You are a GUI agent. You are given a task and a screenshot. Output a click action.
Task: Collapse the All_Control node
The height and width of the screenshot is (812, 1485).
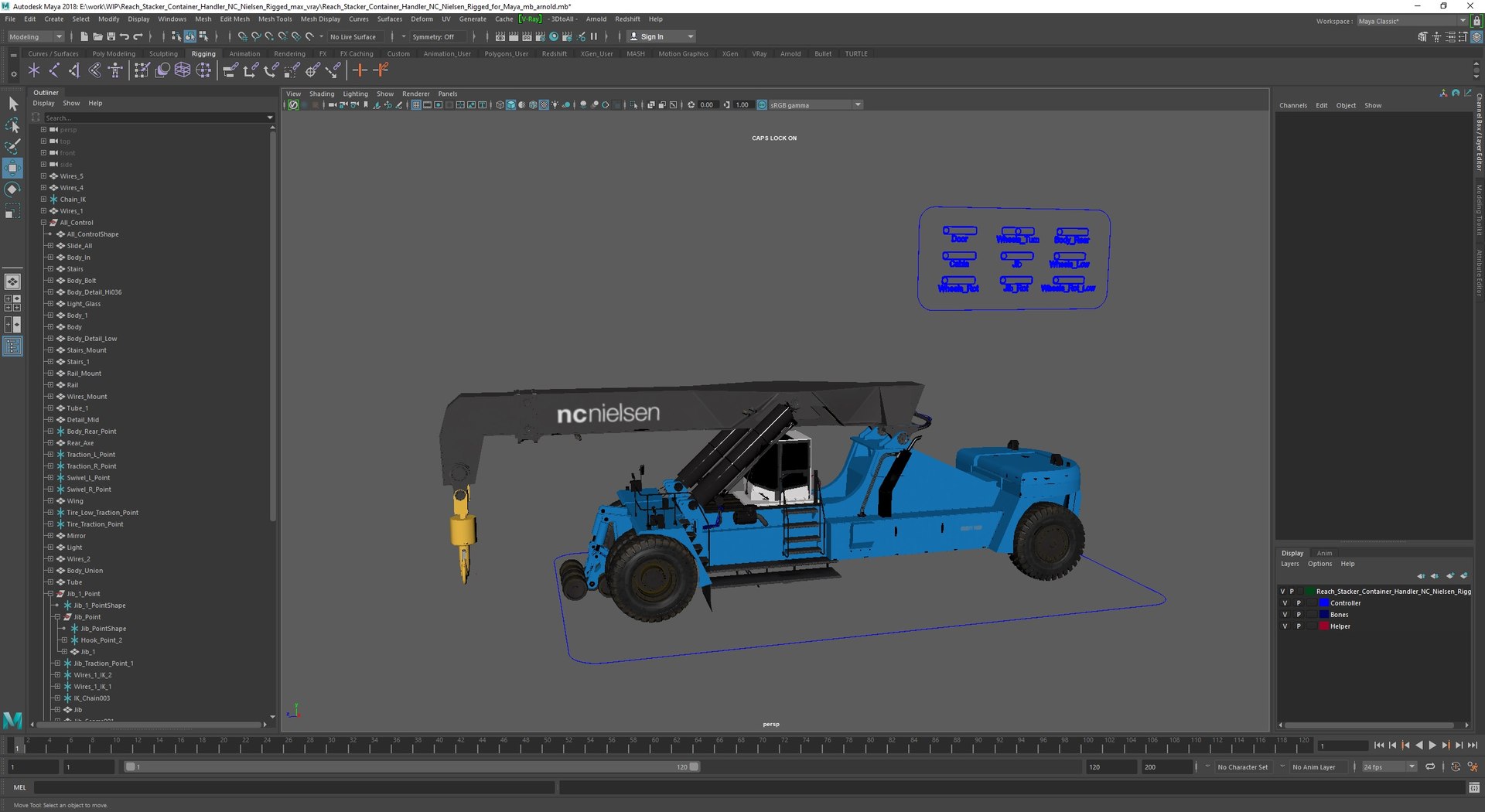click(x=44, y=223)
